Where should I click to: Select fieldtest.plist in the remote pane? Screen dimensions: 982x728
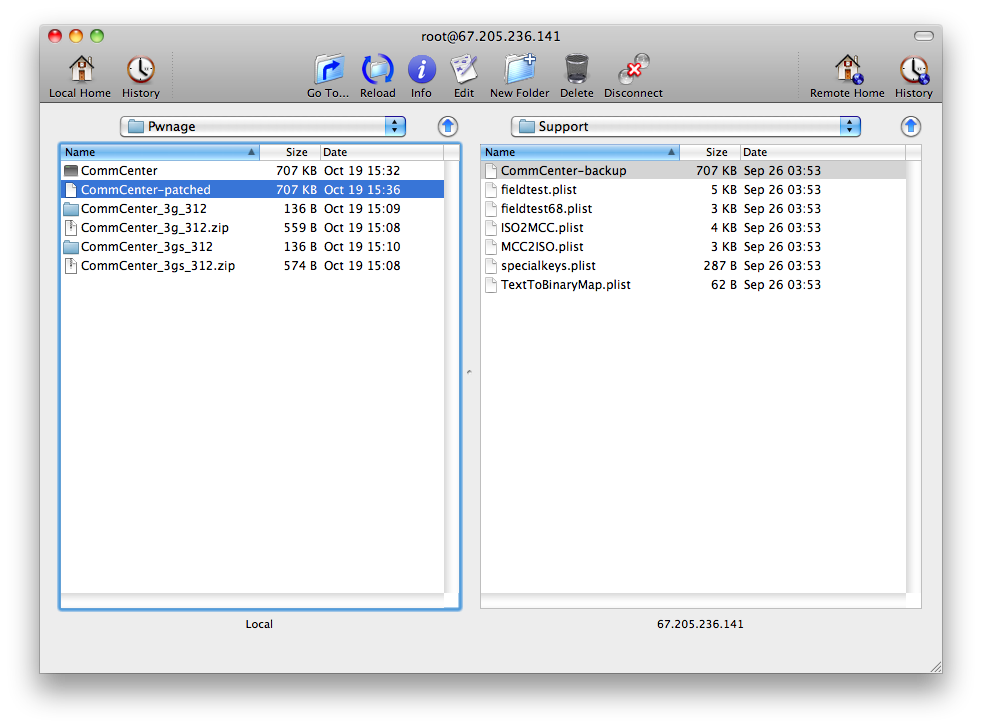[538, 190]
